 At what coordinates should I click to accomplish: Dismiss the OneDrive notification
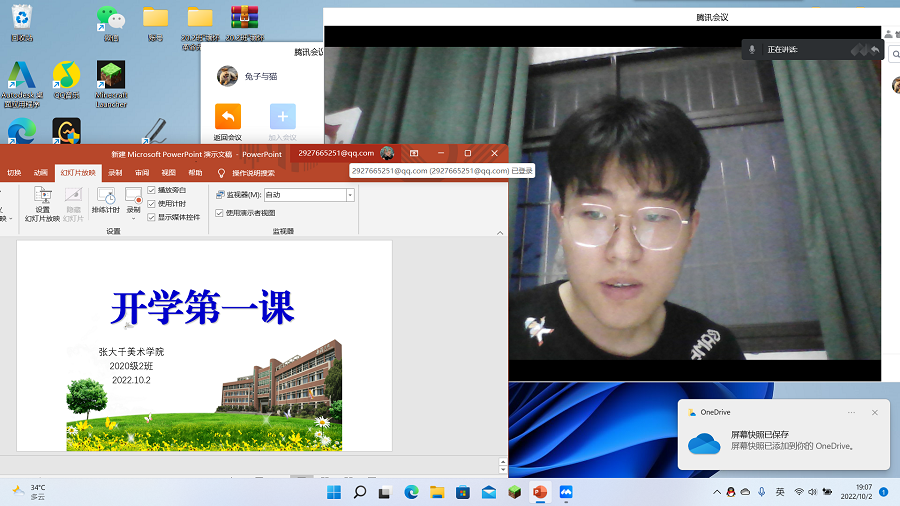875,412
